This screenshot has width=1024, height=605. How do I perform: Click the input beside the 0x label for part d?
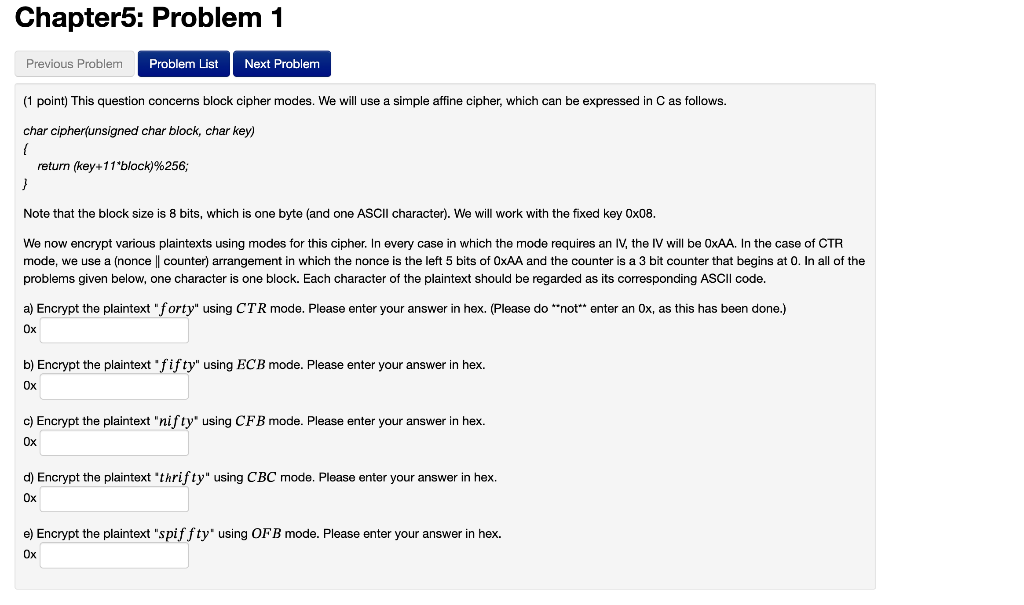(113, 498)
